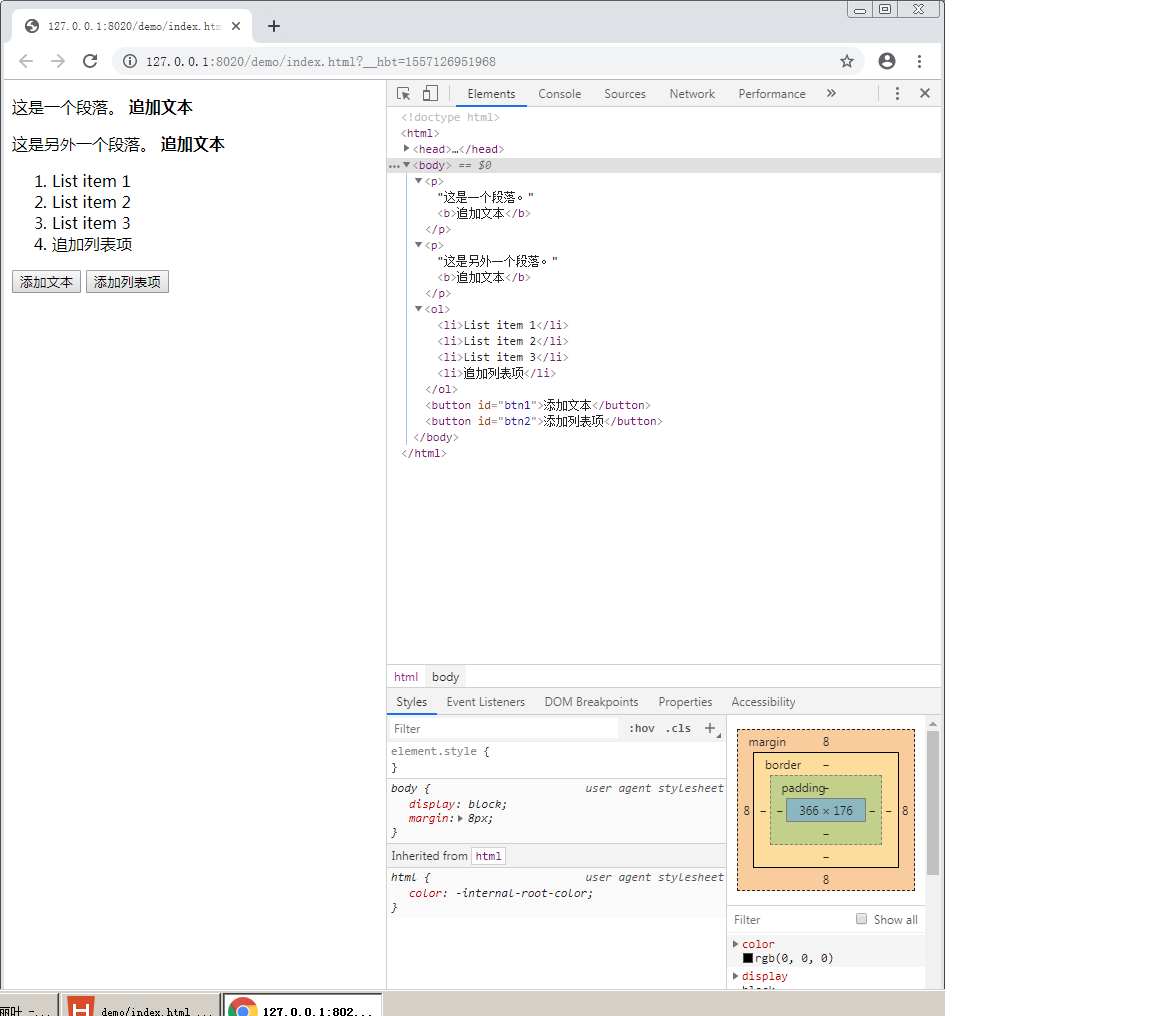Toggle the .cls class editor
Screen dimensions: 1152x1016
678,729
